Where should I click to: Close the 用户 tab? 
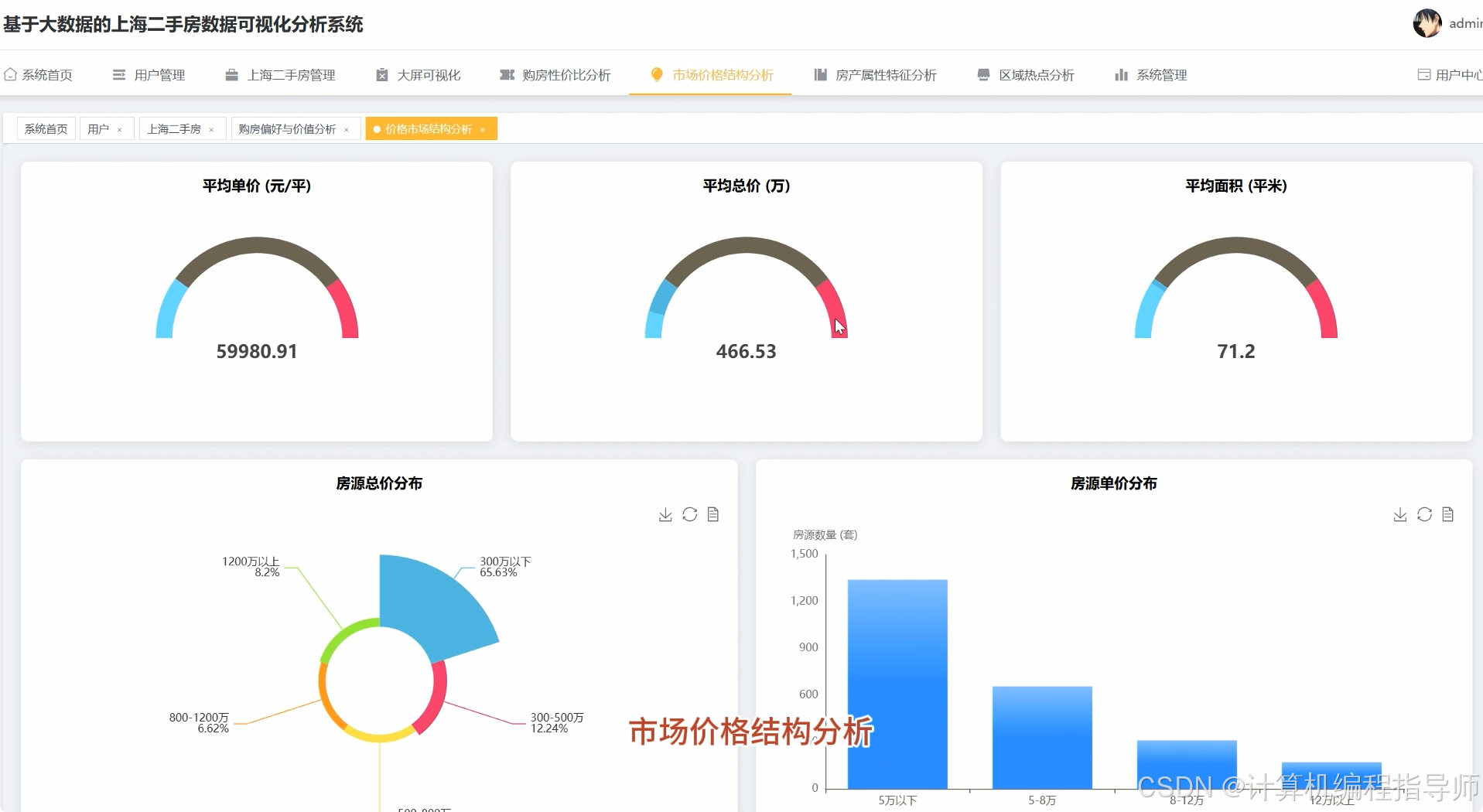pyautogui.click(x=120, y=128)
